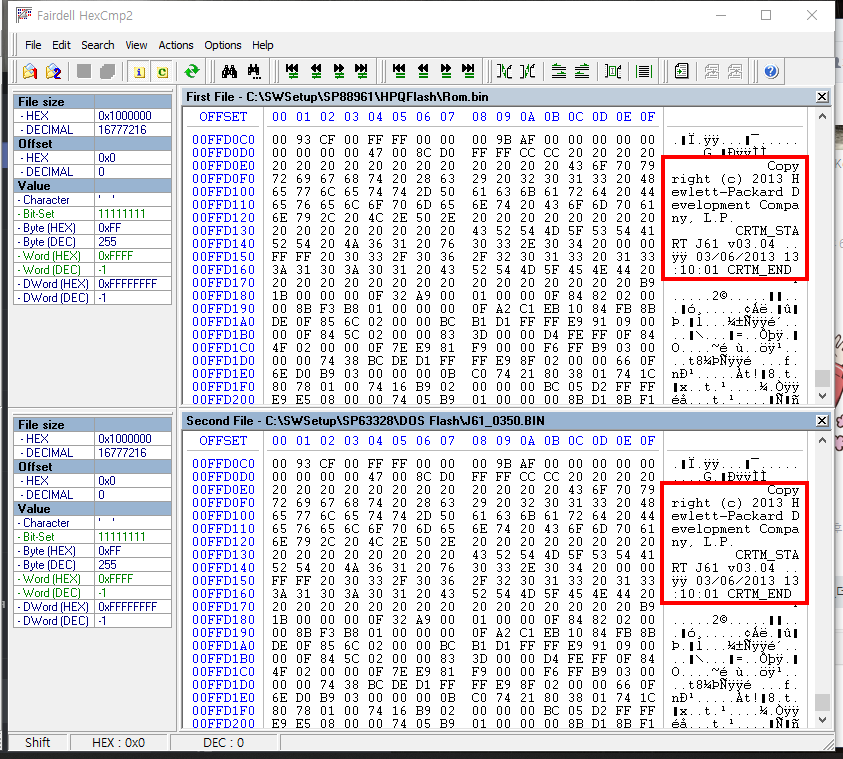This screenshot has height=759, width=843.
Task: Click the bracket icon with green text-cursor box
Action: tap(613, 71)
